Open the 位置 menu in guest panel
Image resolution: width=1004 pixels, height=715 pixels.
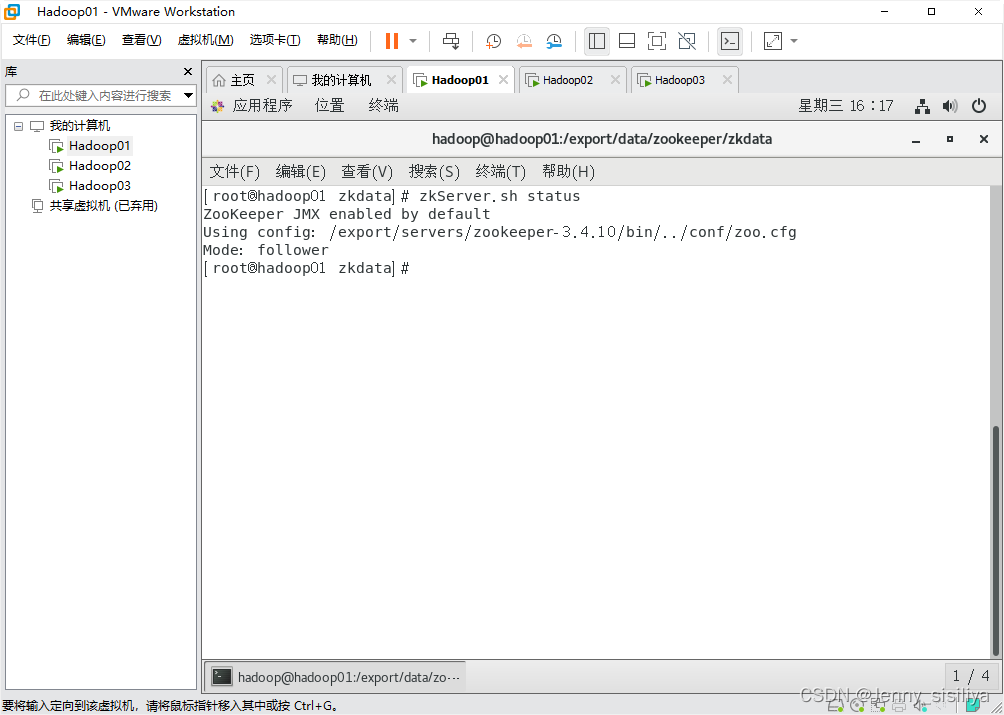point(330,106)
